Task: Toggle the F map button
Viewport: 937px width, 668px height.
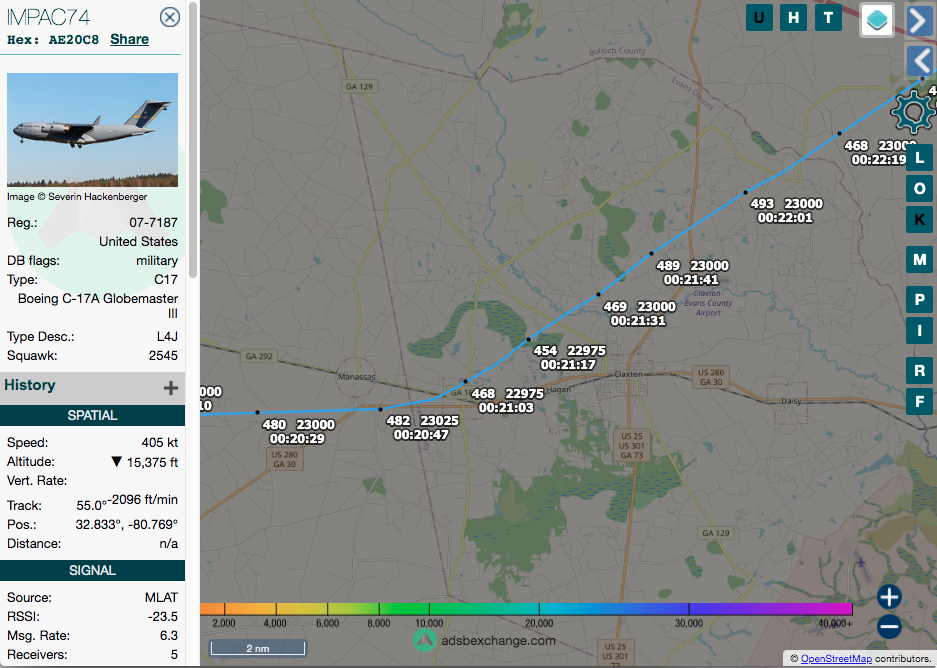Action: point(920,402)
